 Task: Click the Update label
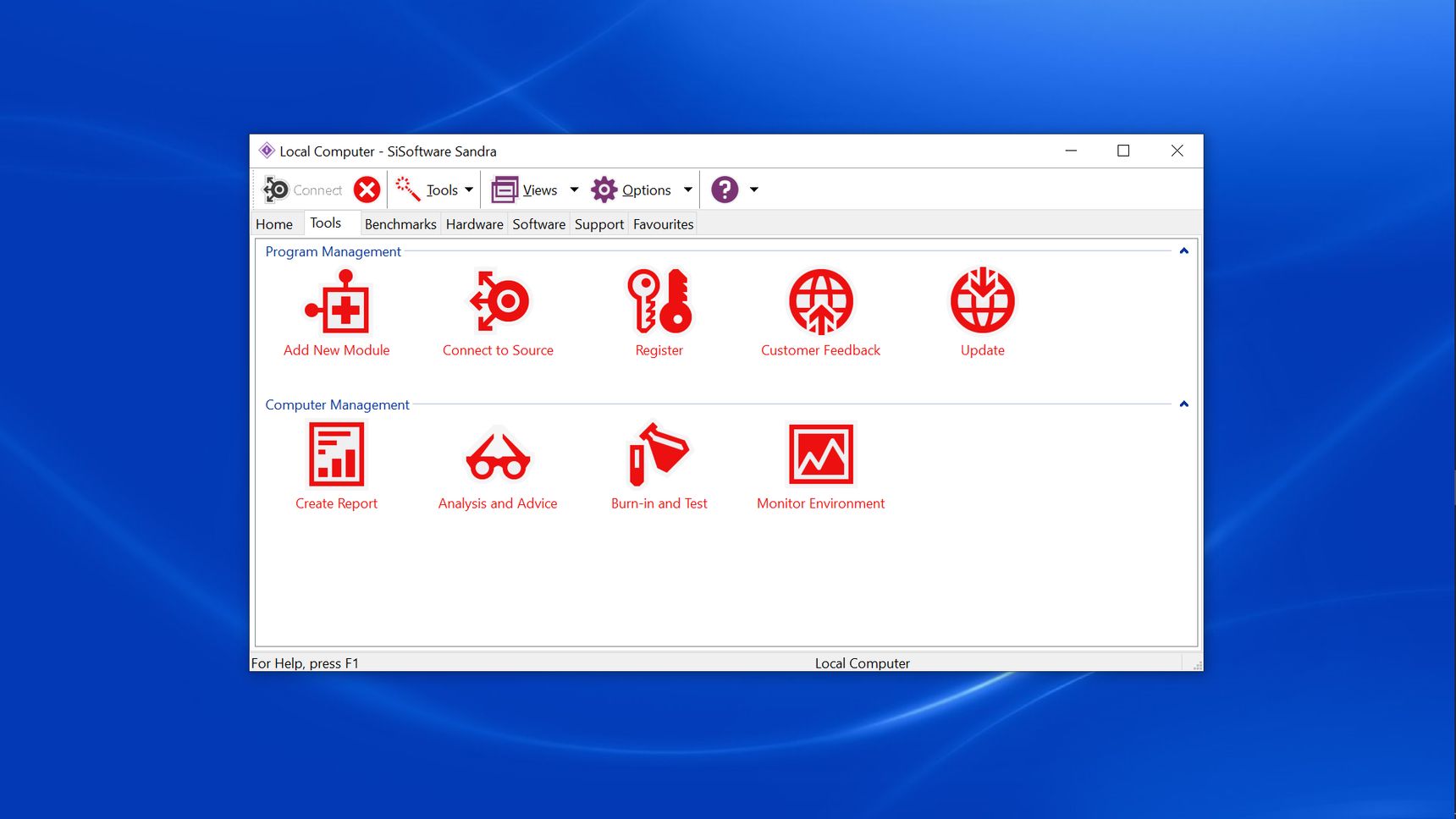[x=983, y=350]
